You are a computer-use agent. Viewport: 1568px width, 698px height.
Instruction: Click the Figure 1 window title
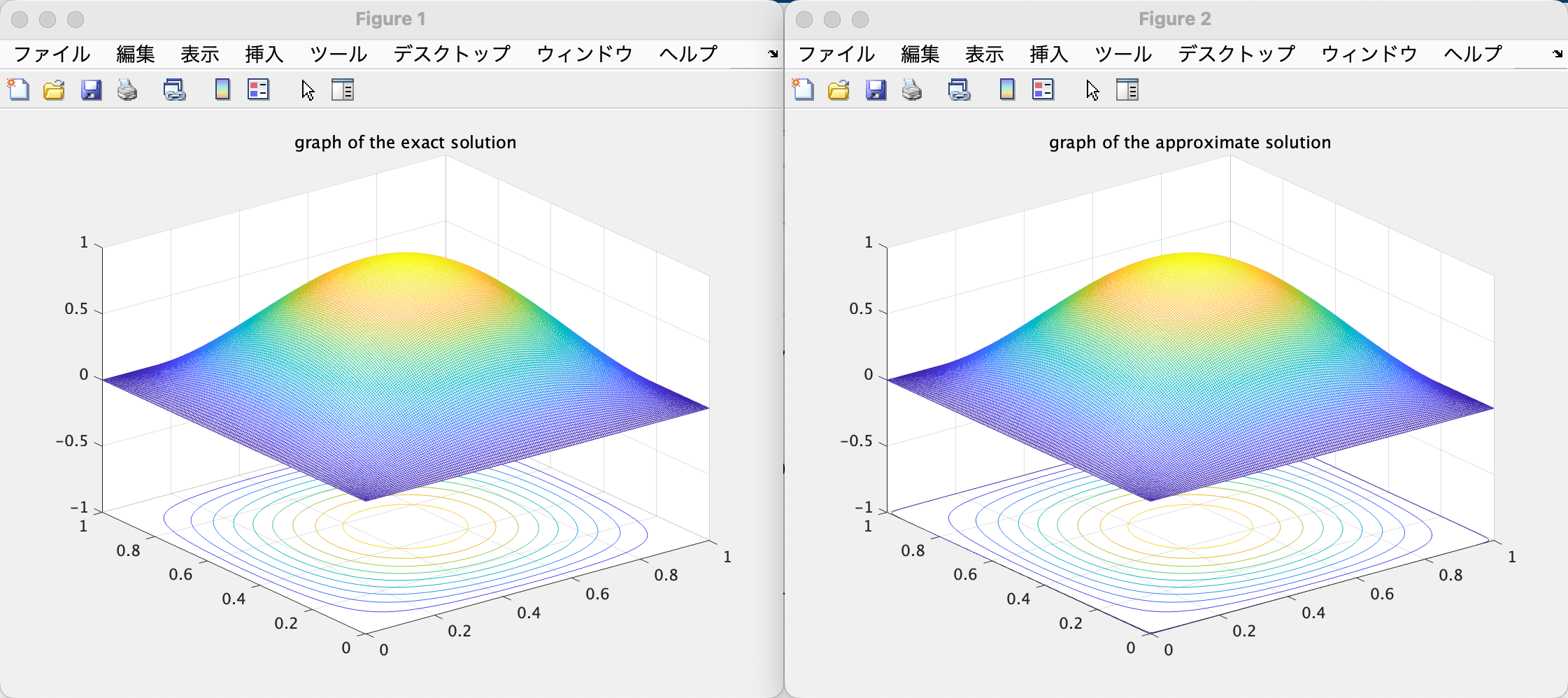390,19
